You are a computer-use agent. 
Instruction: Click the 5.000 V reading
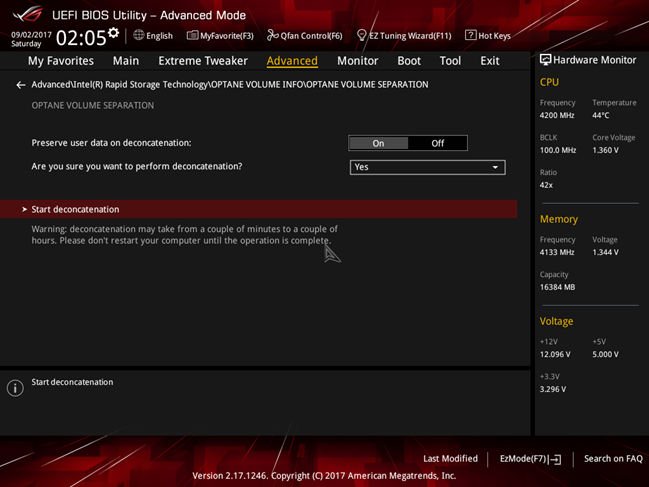coord(606,355)
